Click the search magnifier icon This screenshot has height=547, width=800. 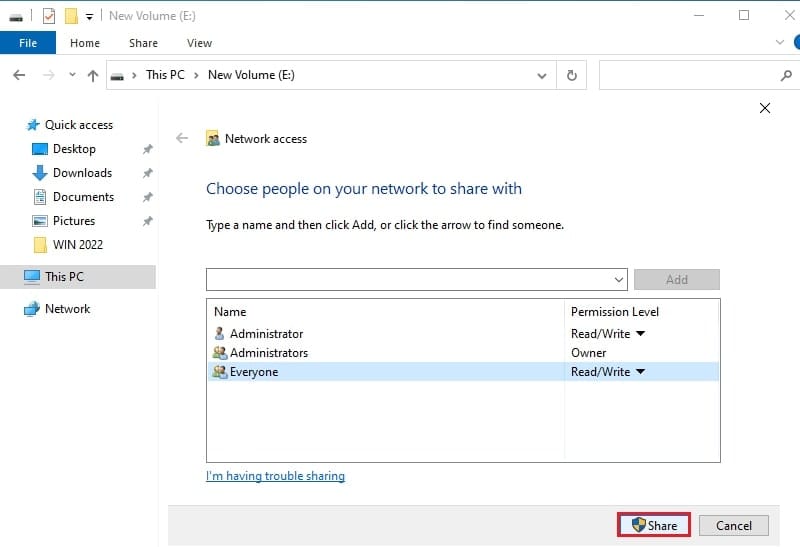(x=785, y=75)
